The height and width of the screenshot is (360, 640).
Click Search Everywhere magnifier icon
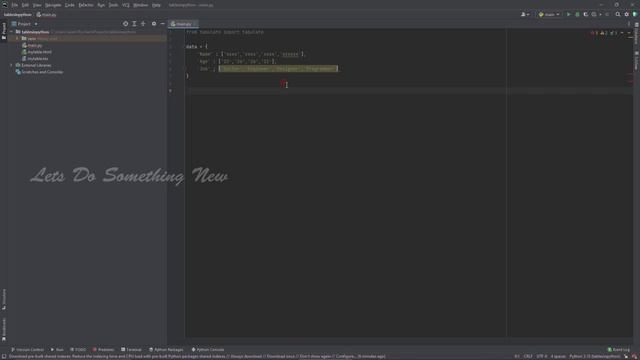click(x=618, y=15)
